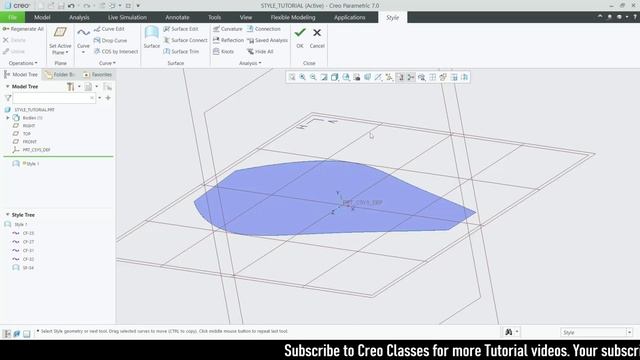This screenshot has width=640, height=360.
Task: Switch to Live Simulation tab
Action: [127, 17]
